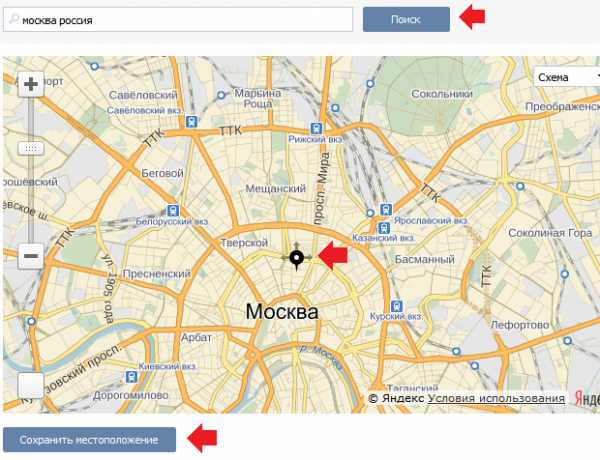This screenshot has height=460, width=600.
Task: Zoom in with the plus button
Action: coord(31,84)
